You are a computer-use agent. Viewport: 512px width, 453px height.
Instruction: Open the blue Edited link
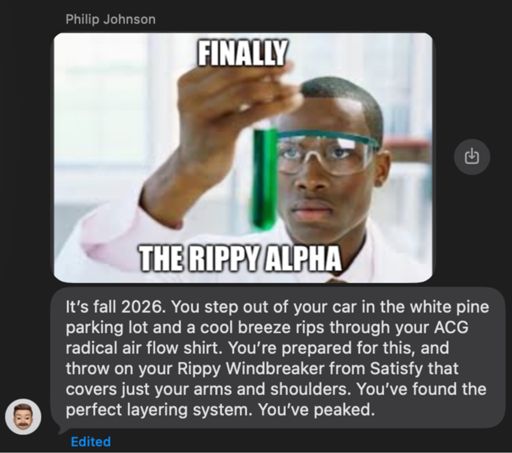click(91, 442)
